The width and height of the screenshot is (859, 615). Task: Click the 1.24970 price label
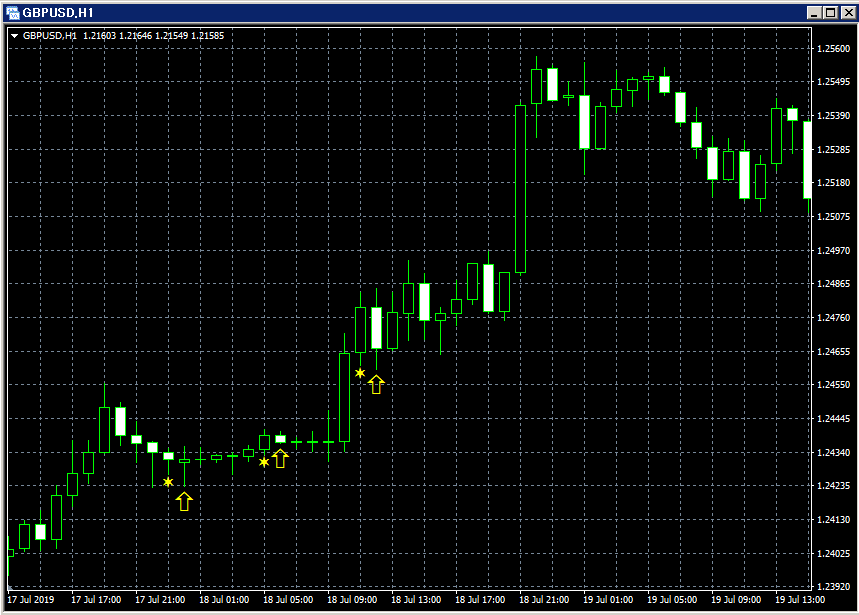tap(833, 250)
